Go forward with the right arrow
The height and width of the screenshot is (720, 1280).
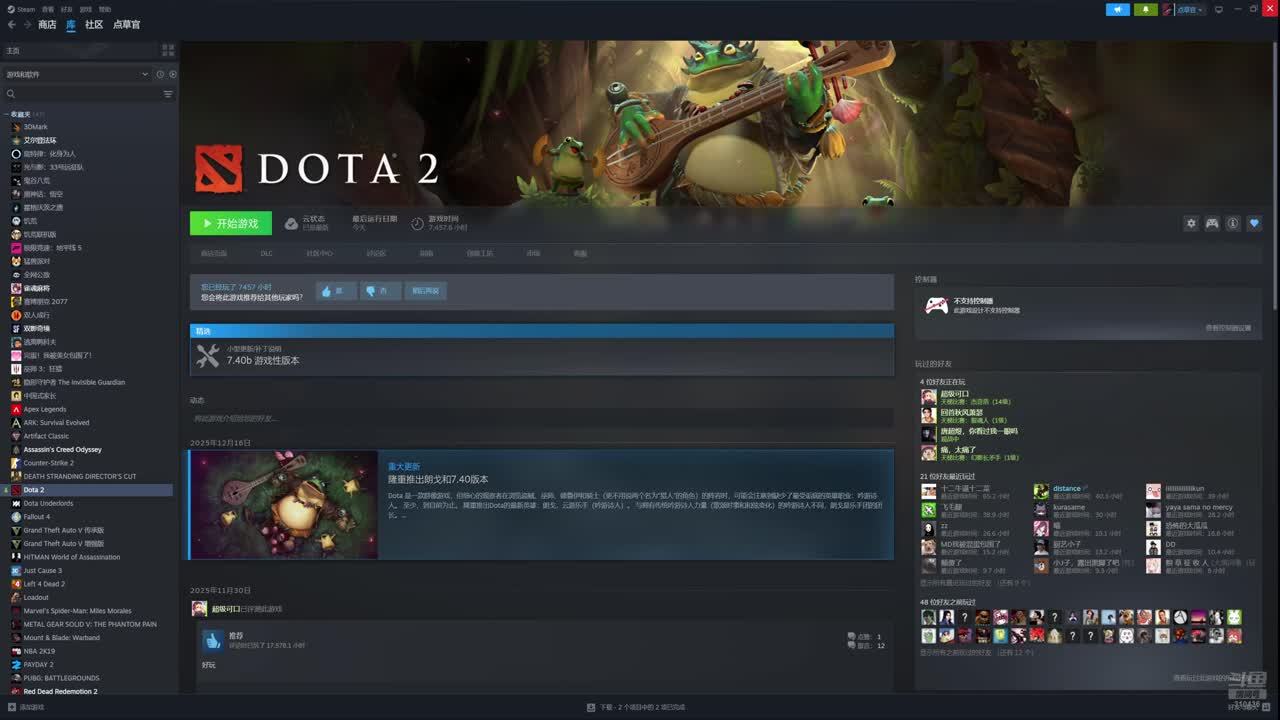pyautogui.click(x=27, y=24)
